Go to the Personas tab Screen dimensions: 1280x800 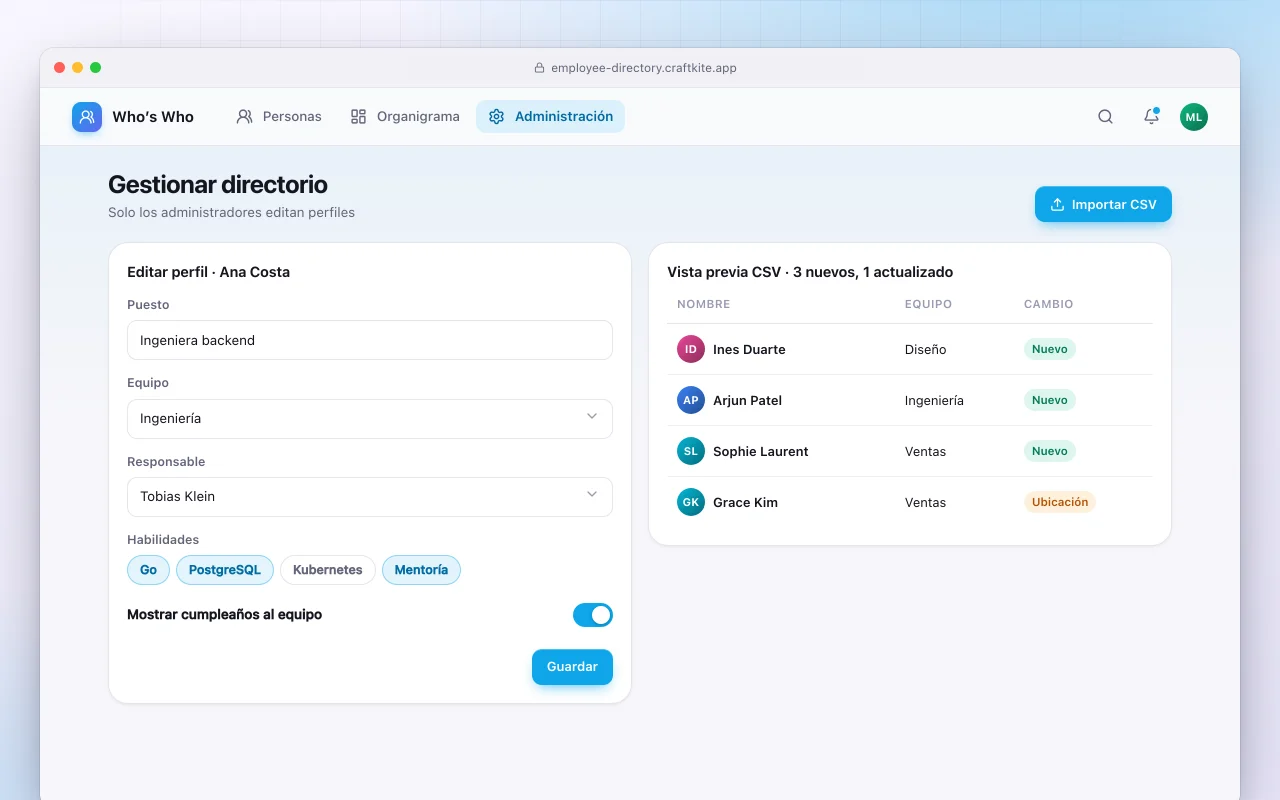279,117
